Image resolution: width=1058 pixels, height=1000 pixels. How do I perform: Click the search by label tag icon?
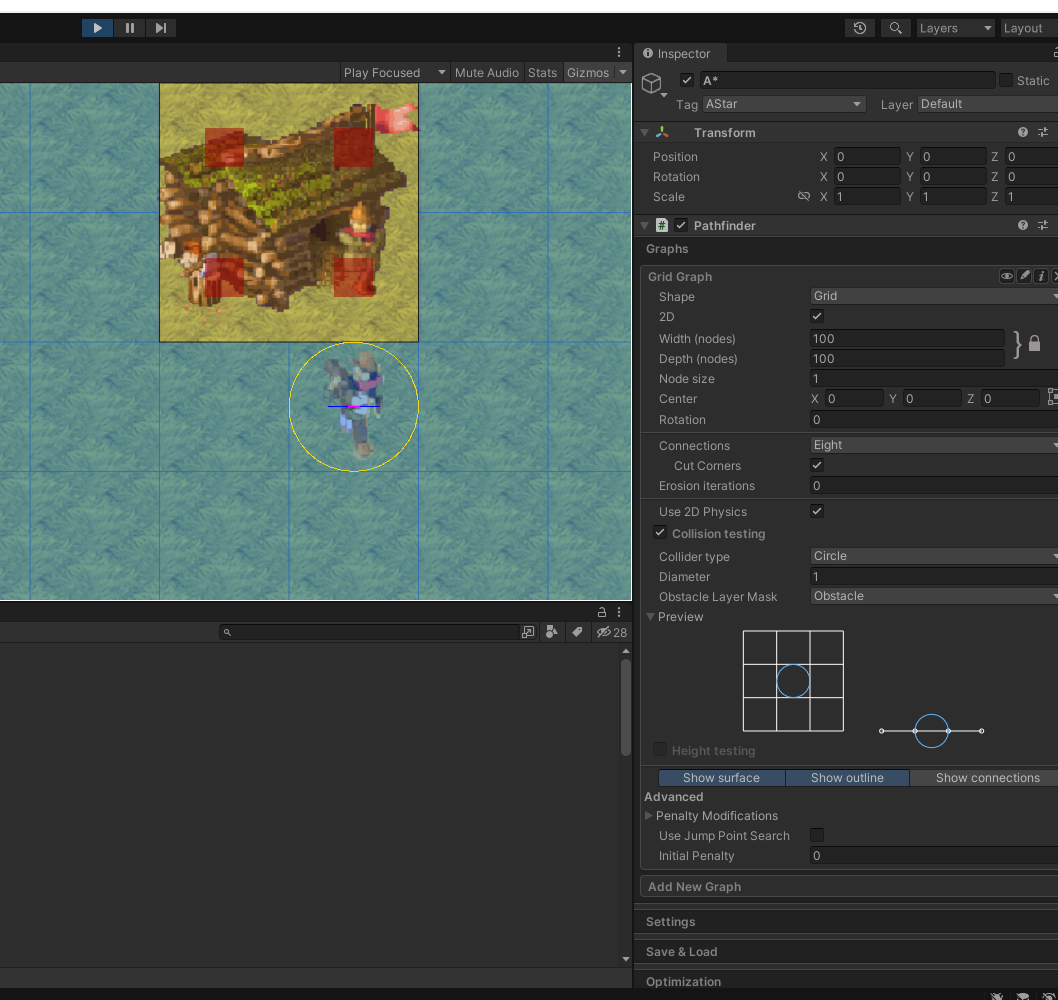(577, 632)
